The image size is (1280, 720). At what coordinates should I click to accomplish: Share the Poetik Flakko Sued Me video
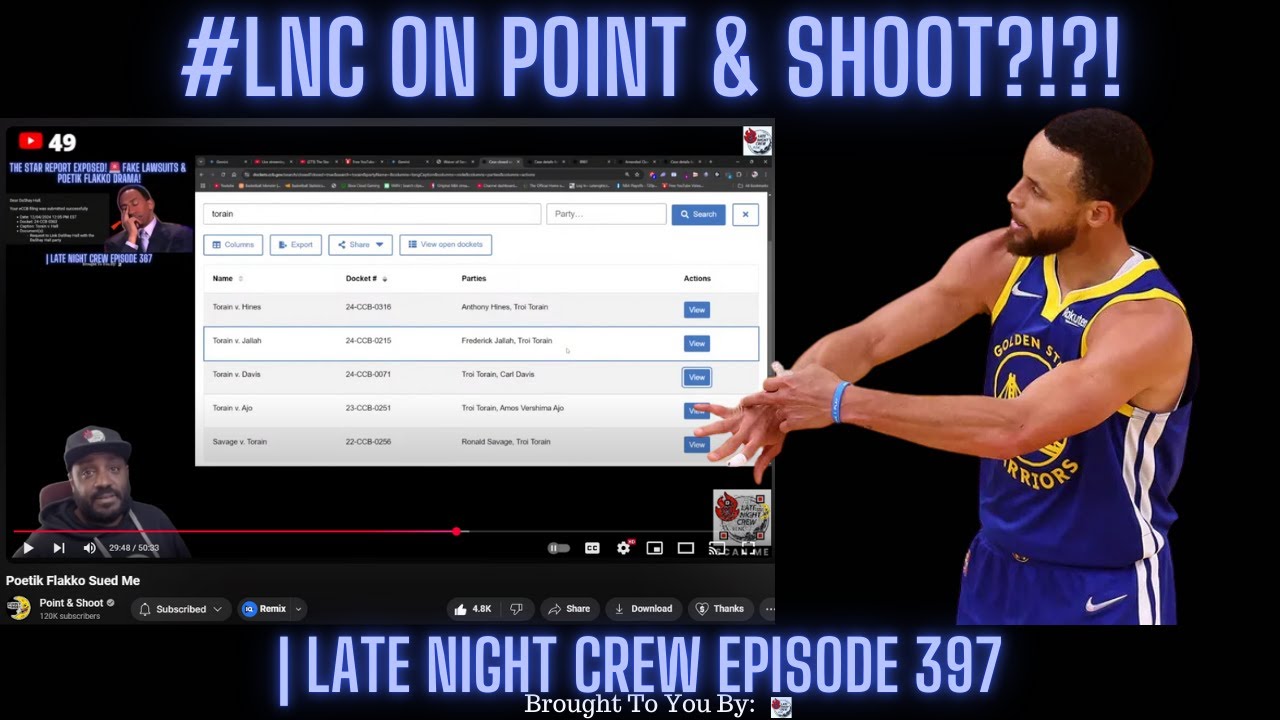pos(569,609)
